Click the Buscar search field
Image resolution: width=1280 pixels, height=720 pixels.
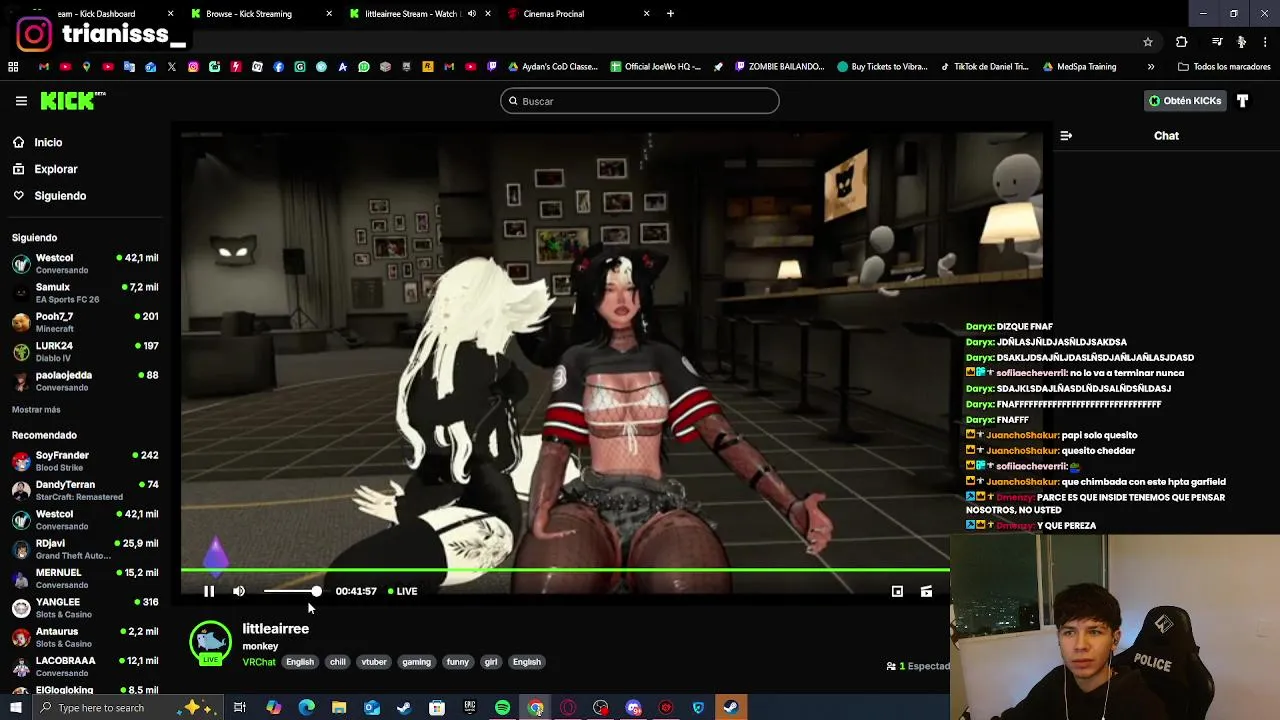click(640, 101)
